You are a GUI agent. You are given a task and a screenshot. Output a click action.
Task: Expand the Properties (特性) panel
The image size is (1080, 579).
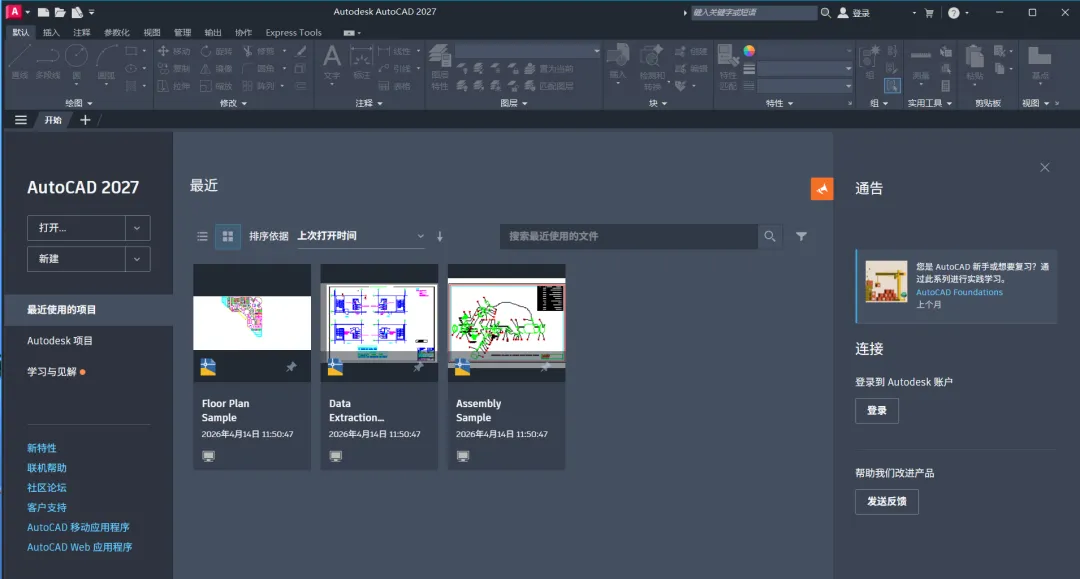click(780, 103)
